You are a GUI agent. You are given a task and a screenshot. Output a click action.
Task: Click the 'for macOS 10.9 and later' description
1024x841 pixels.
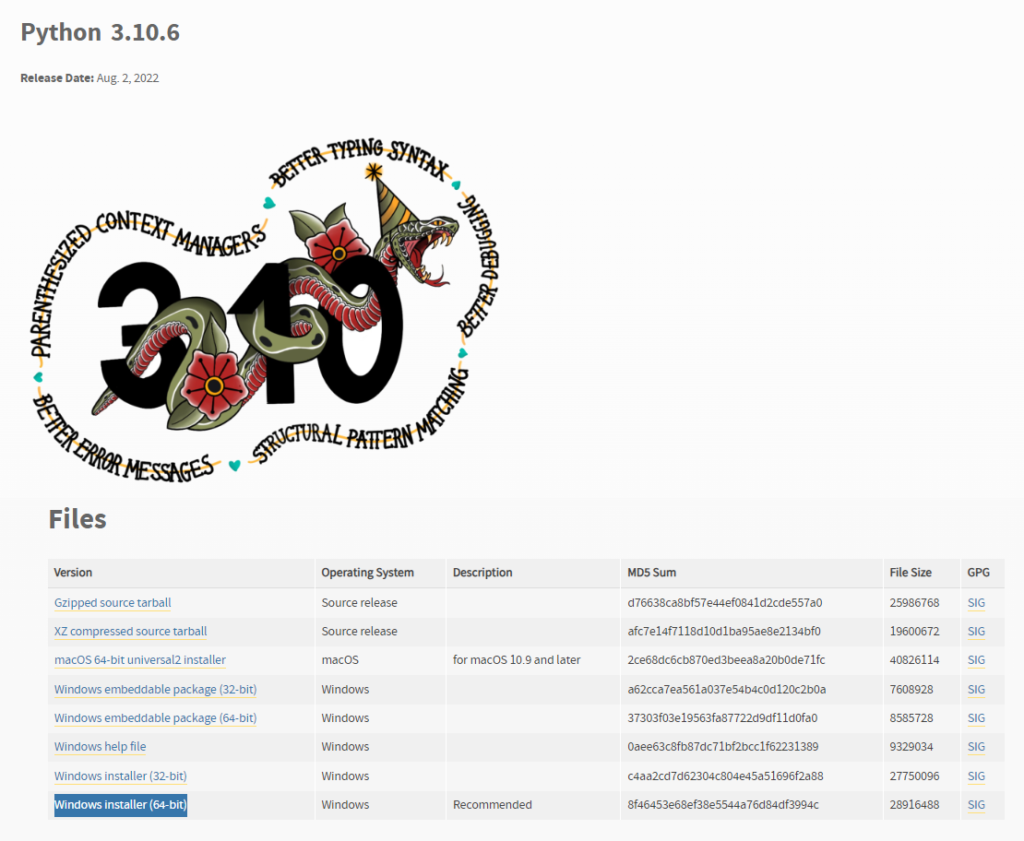[x=517, y=660]
